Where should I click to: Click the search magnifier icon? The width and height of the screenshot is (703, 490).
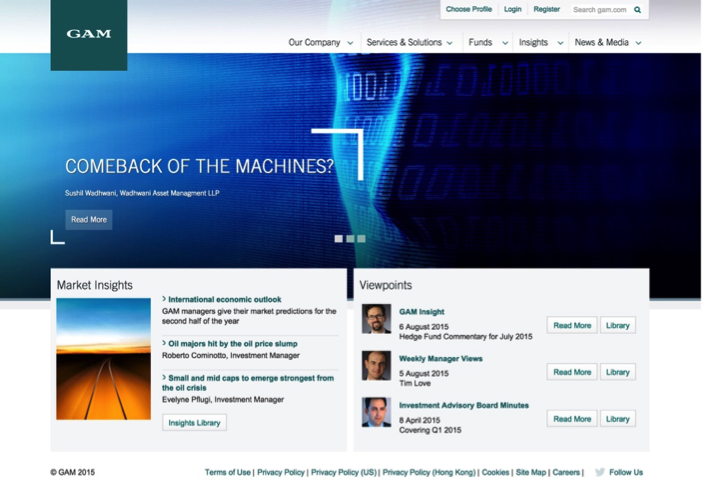point(638,10)
